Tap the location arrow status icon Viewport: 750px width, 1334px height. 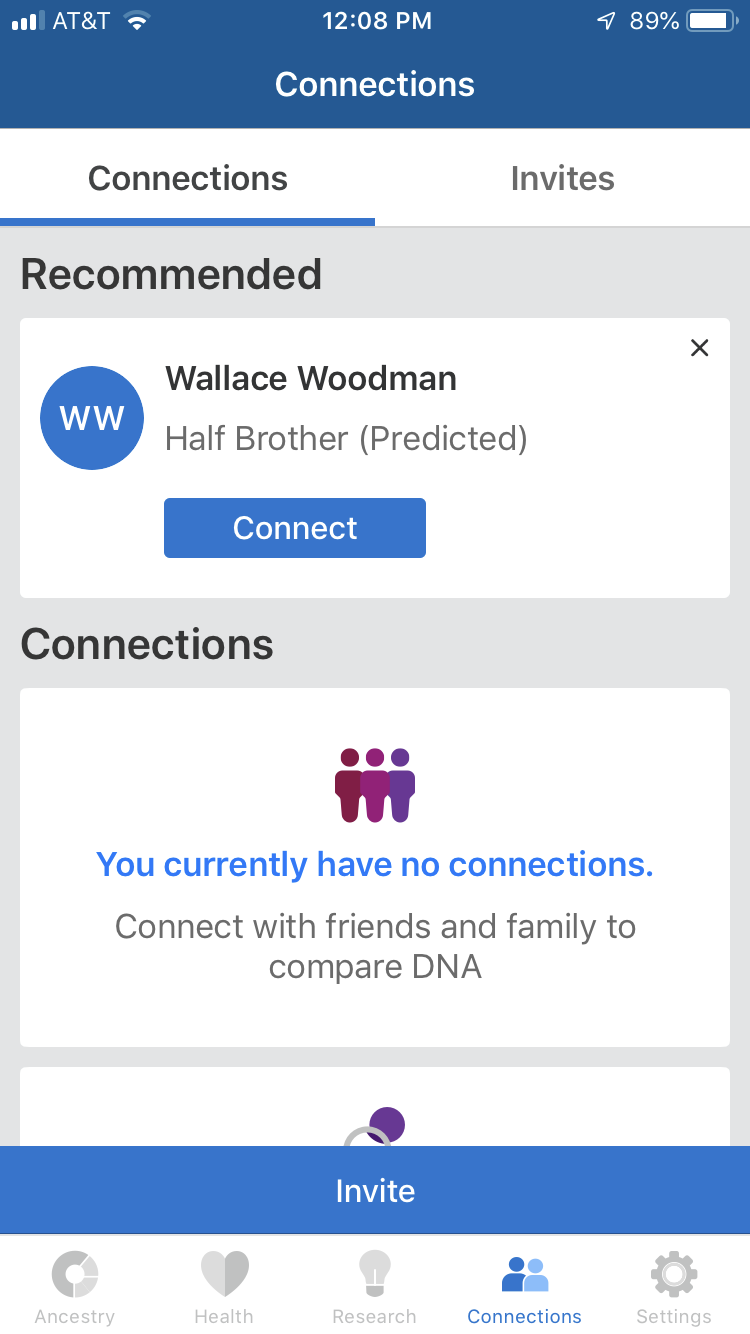pos(606,21)
